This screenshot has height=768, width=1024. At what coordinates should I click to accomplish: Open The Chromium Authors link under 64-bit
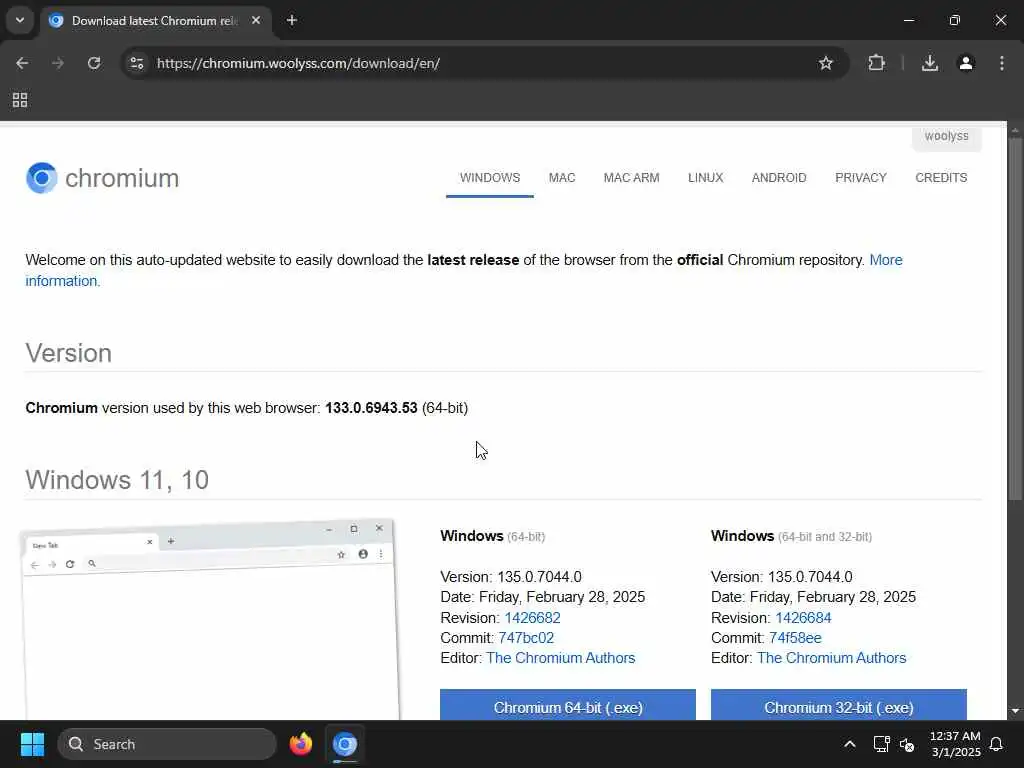tap(560, 658)
